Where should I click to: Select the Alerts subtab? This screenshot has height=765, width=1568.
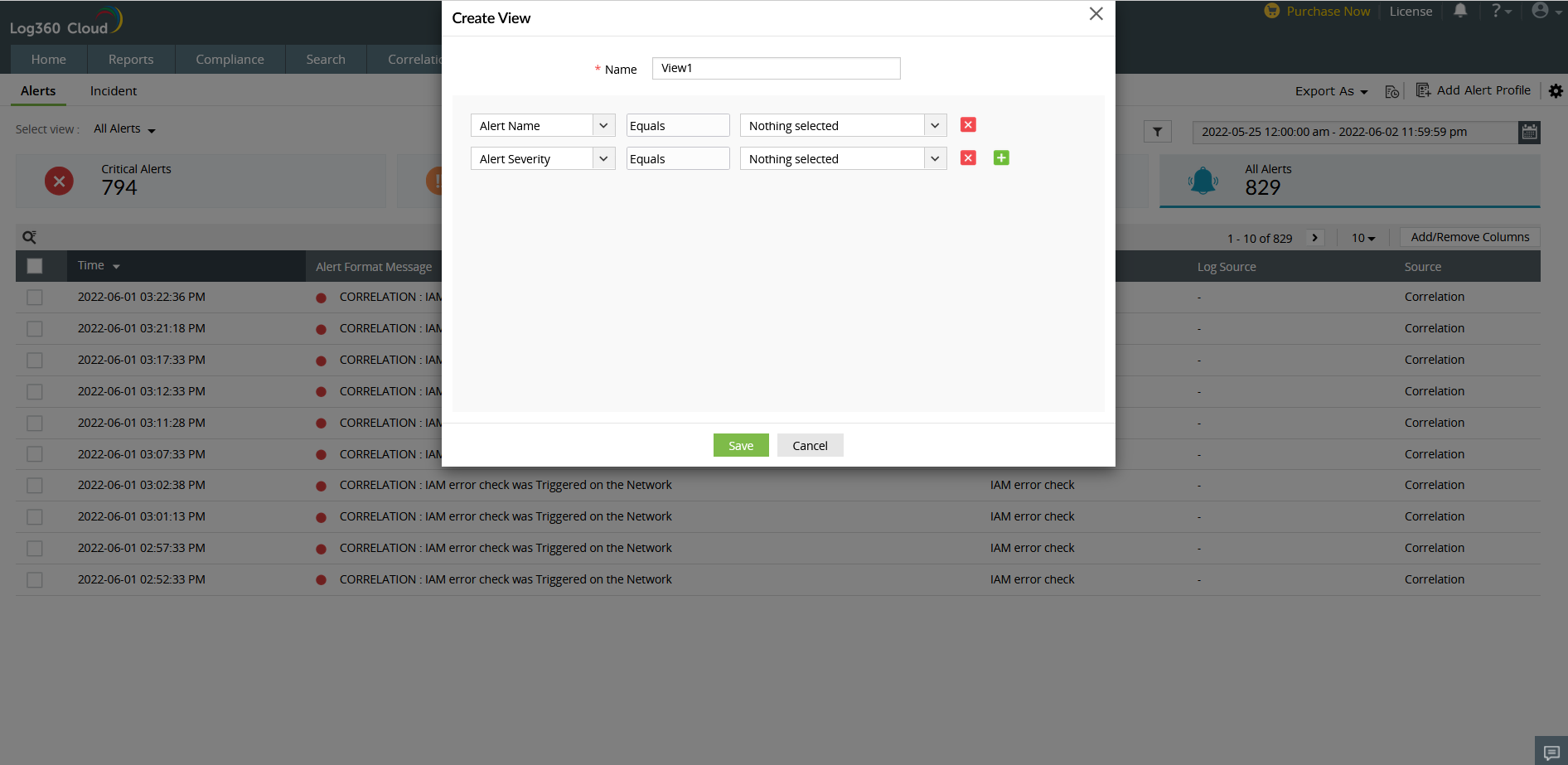point(38,91)
